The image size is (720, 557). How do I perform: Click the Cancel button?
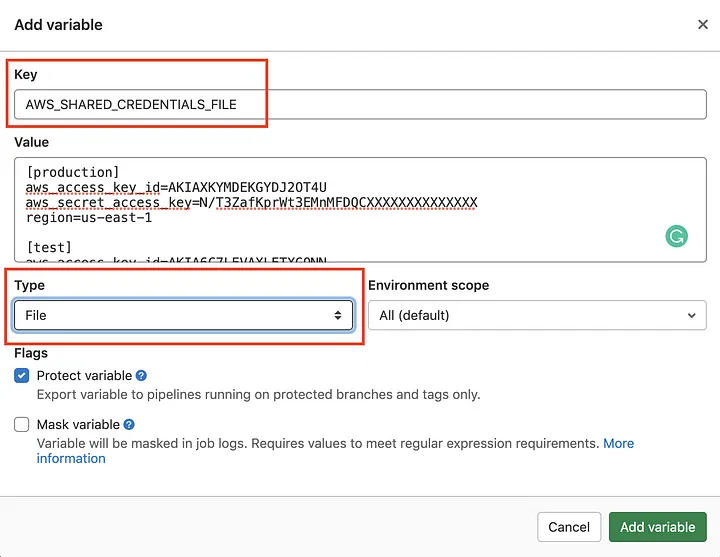pyautogui.click(x=569, y=527)
